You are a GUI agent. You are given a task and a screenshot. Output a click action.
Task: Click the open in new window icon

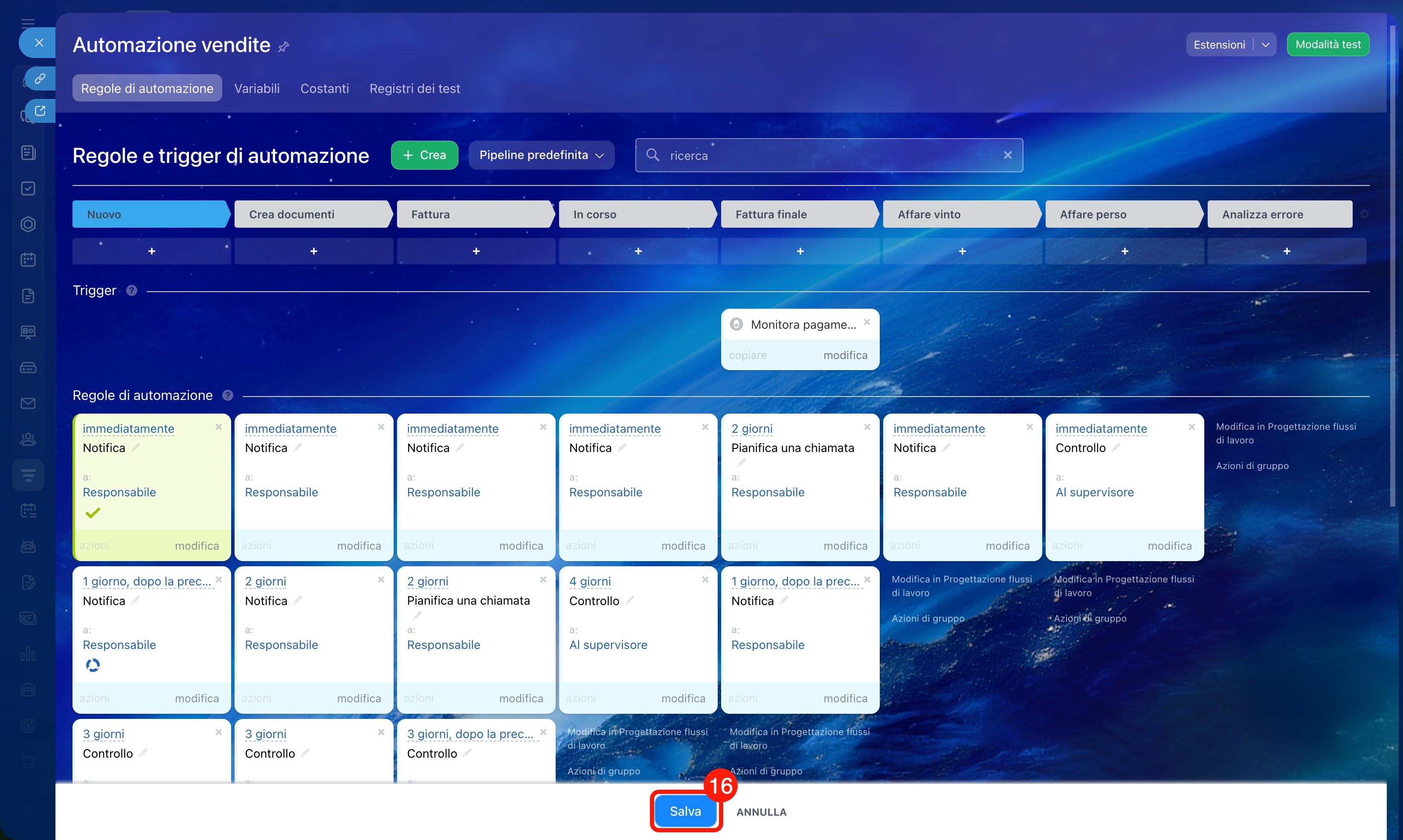coord(40,111)
